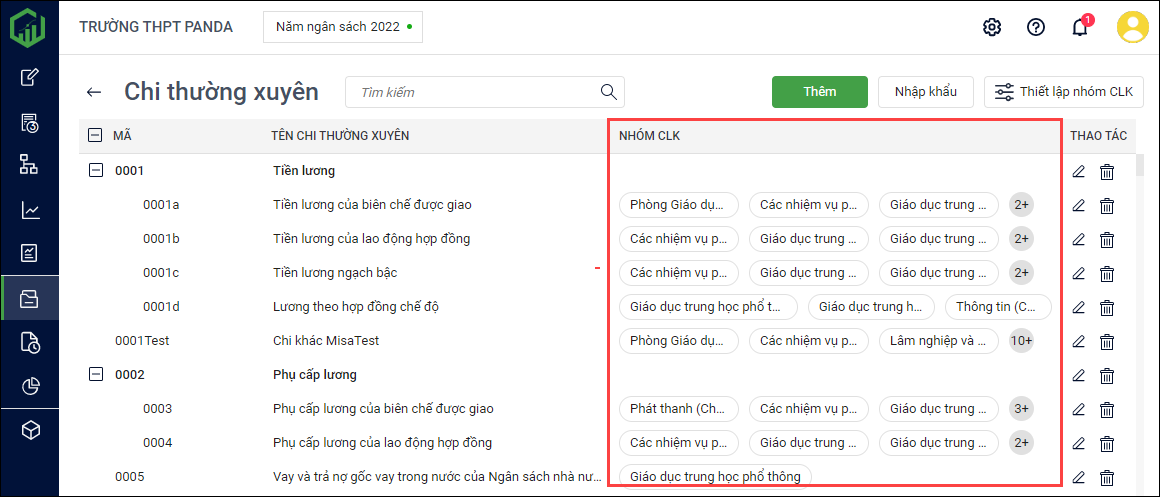
Task: Open the organization tree sidebar icon
Action: [x=30, y=165]
